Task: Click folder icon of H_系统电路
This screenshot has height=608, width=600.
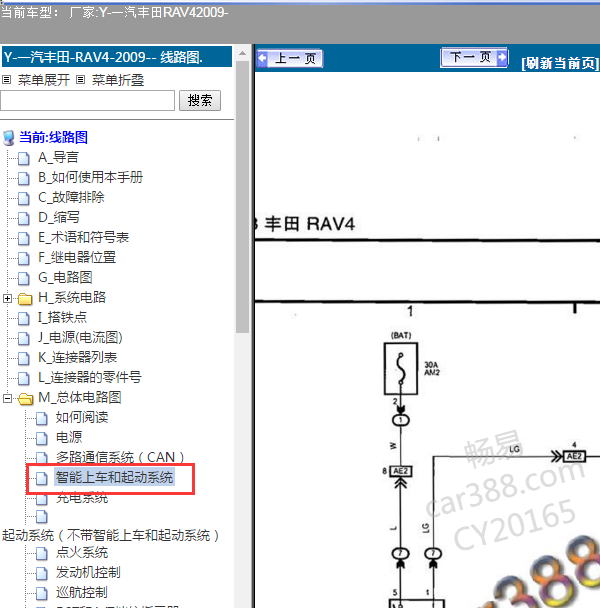Action: [25, 299]
